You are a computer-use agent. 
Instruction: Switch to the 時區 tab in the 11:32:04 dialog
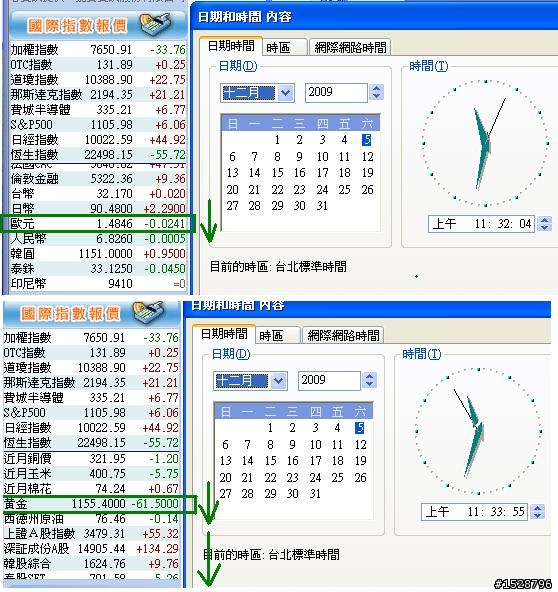[x=284, y=48]
